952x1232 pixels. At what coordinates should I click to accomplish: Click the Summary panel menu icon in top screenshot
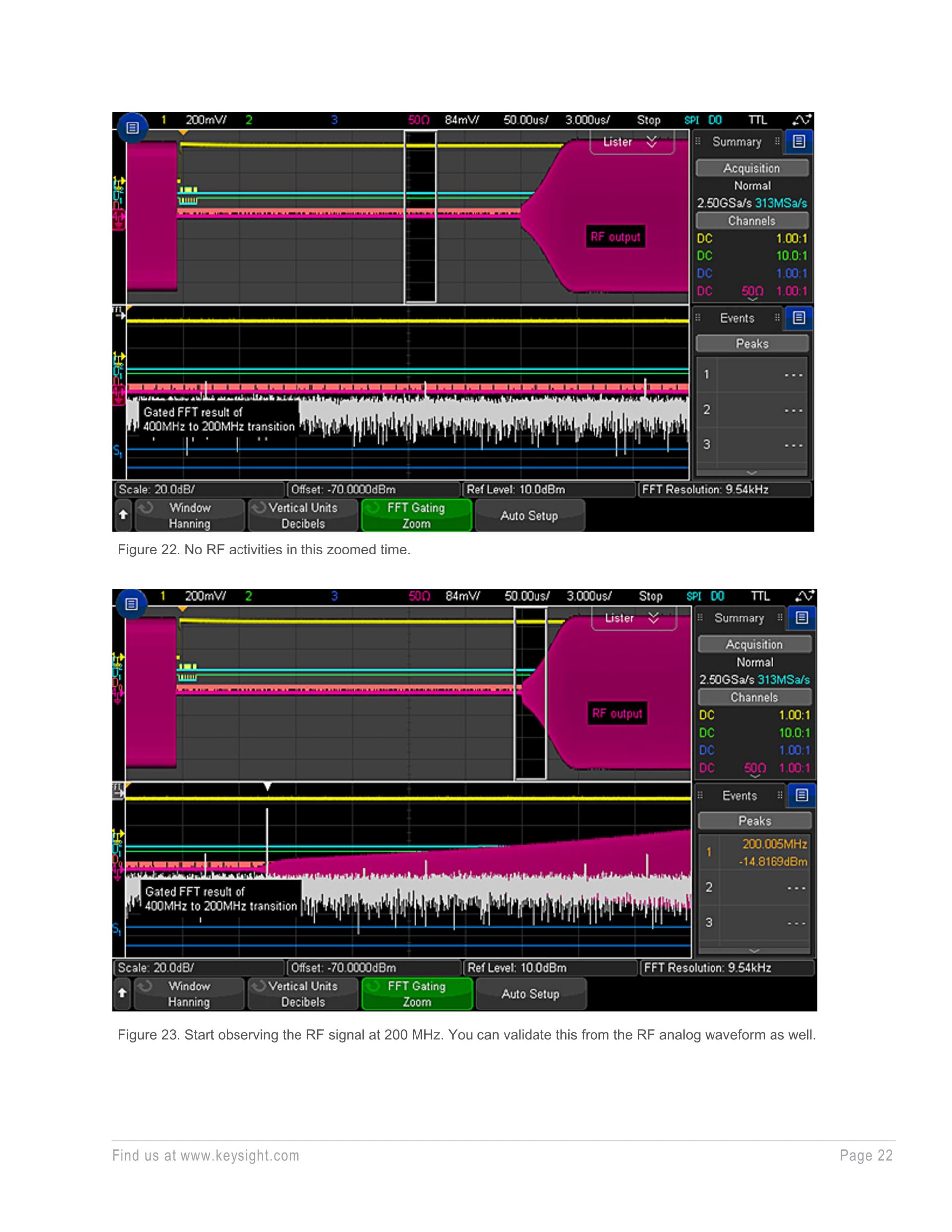(799, 141)
